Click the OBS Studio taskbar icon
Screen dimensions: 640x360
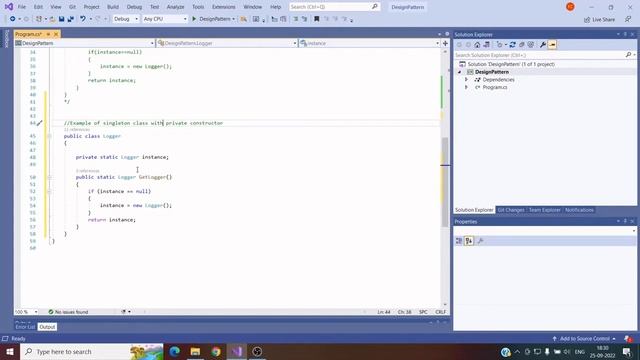[257, 351]
